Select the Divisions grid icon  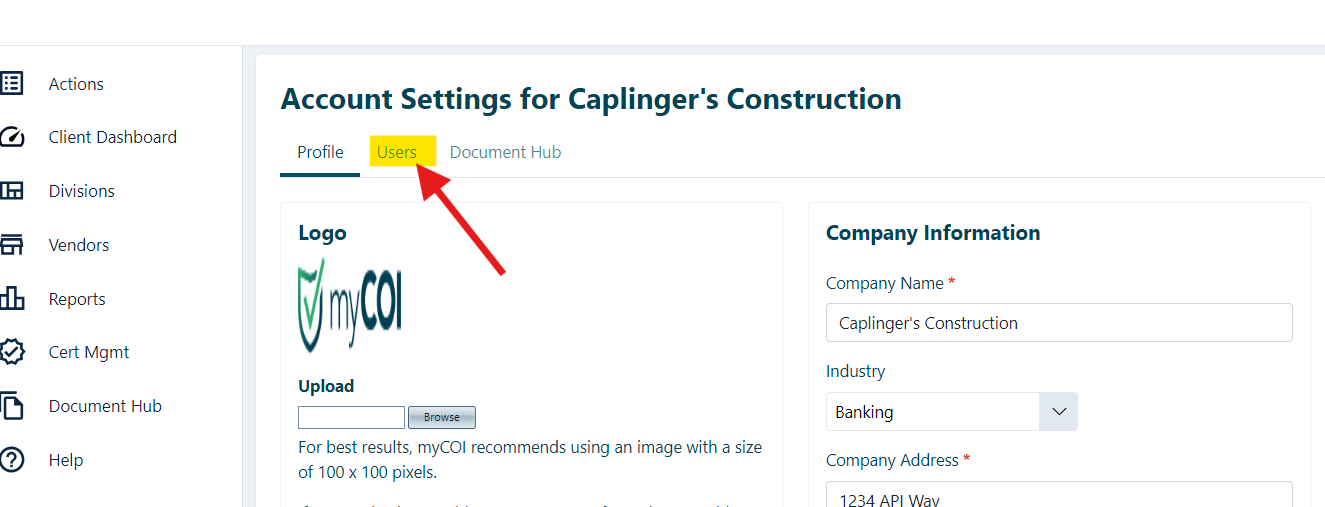tap(11, 191)
